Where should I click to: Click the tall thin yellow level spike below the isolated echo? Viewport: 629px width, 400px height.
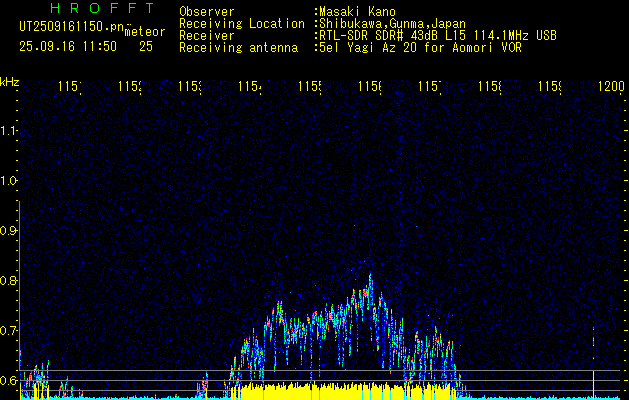point(593,384)
